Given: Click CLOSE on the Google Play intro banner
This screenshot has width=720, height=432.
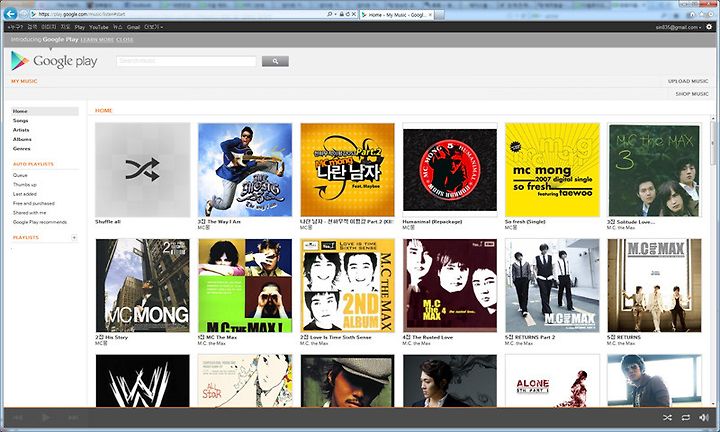Looking at the screenshot, I should [x=125, y=40].
